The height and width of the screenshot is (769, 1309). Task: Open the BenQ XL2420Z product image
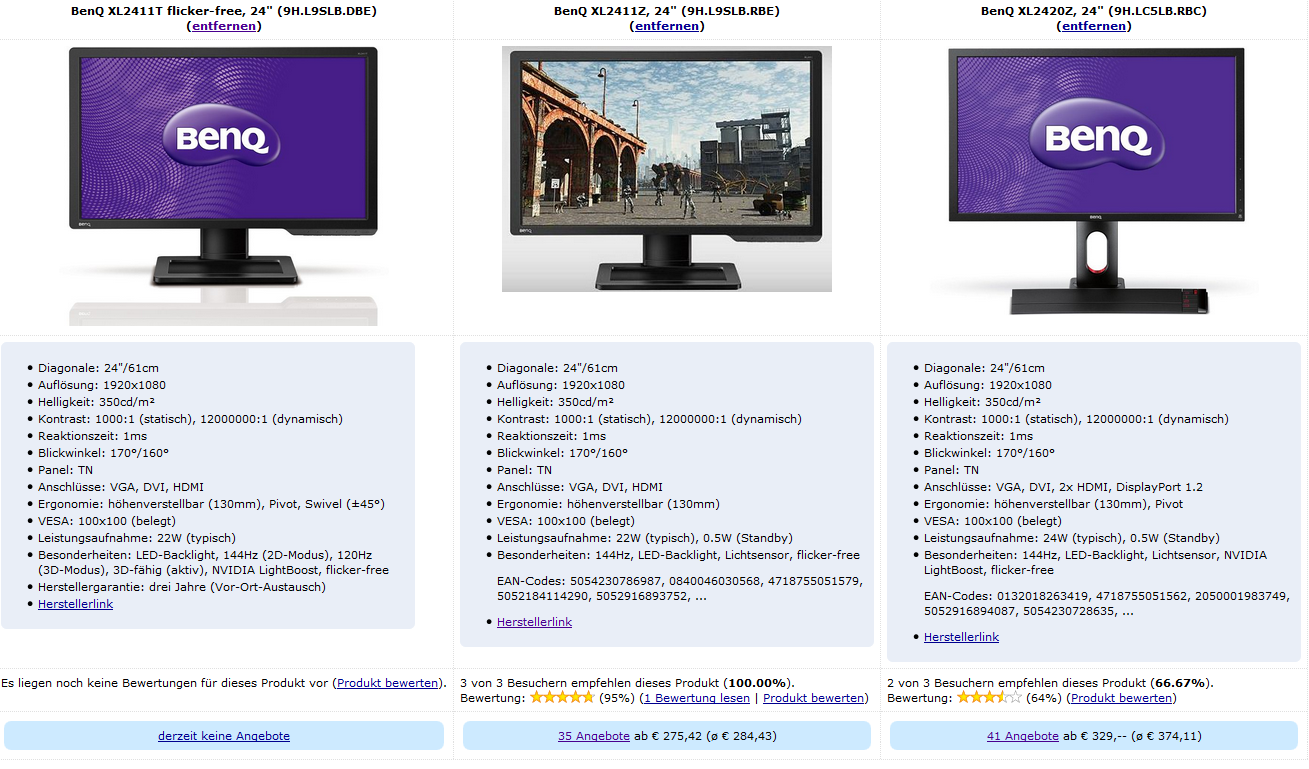click(x=1094, y=182)
